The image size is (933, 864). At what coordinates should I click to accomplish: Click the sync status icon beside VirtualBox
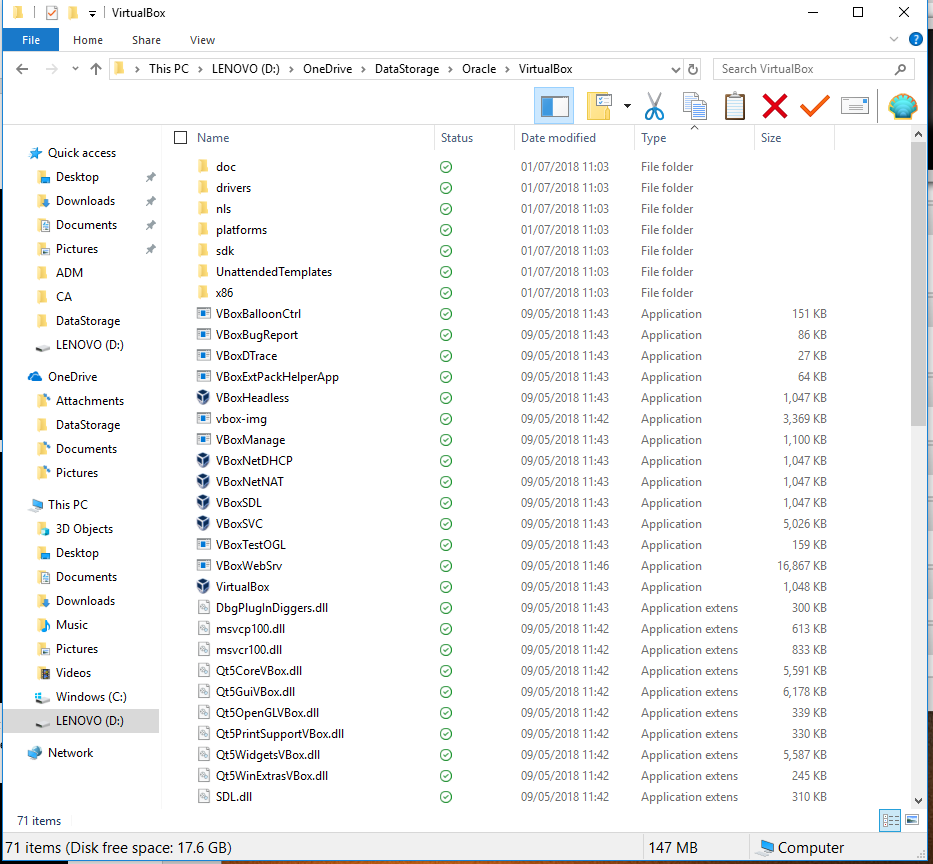445,587
